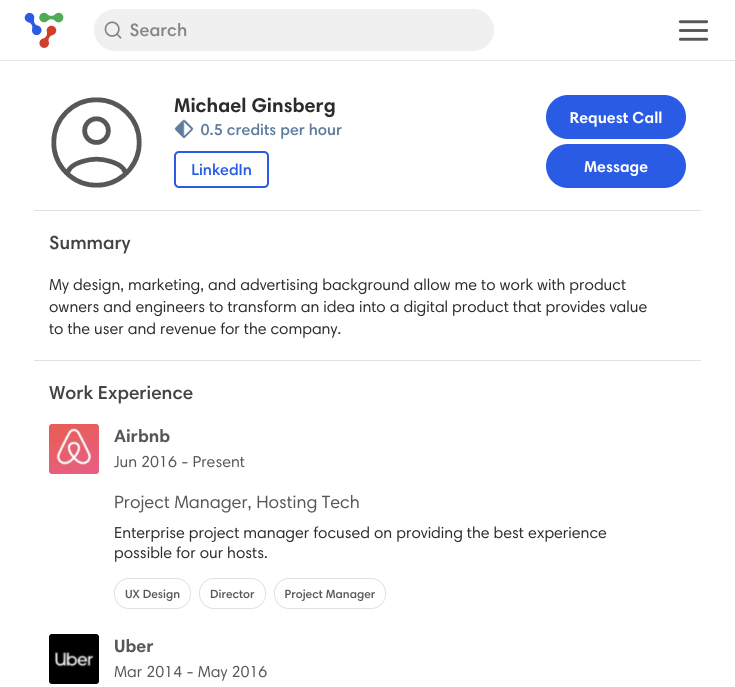Viewport: 735px width, 687px height.
Task: Click the Message button
Action: [x=615, y=166]
